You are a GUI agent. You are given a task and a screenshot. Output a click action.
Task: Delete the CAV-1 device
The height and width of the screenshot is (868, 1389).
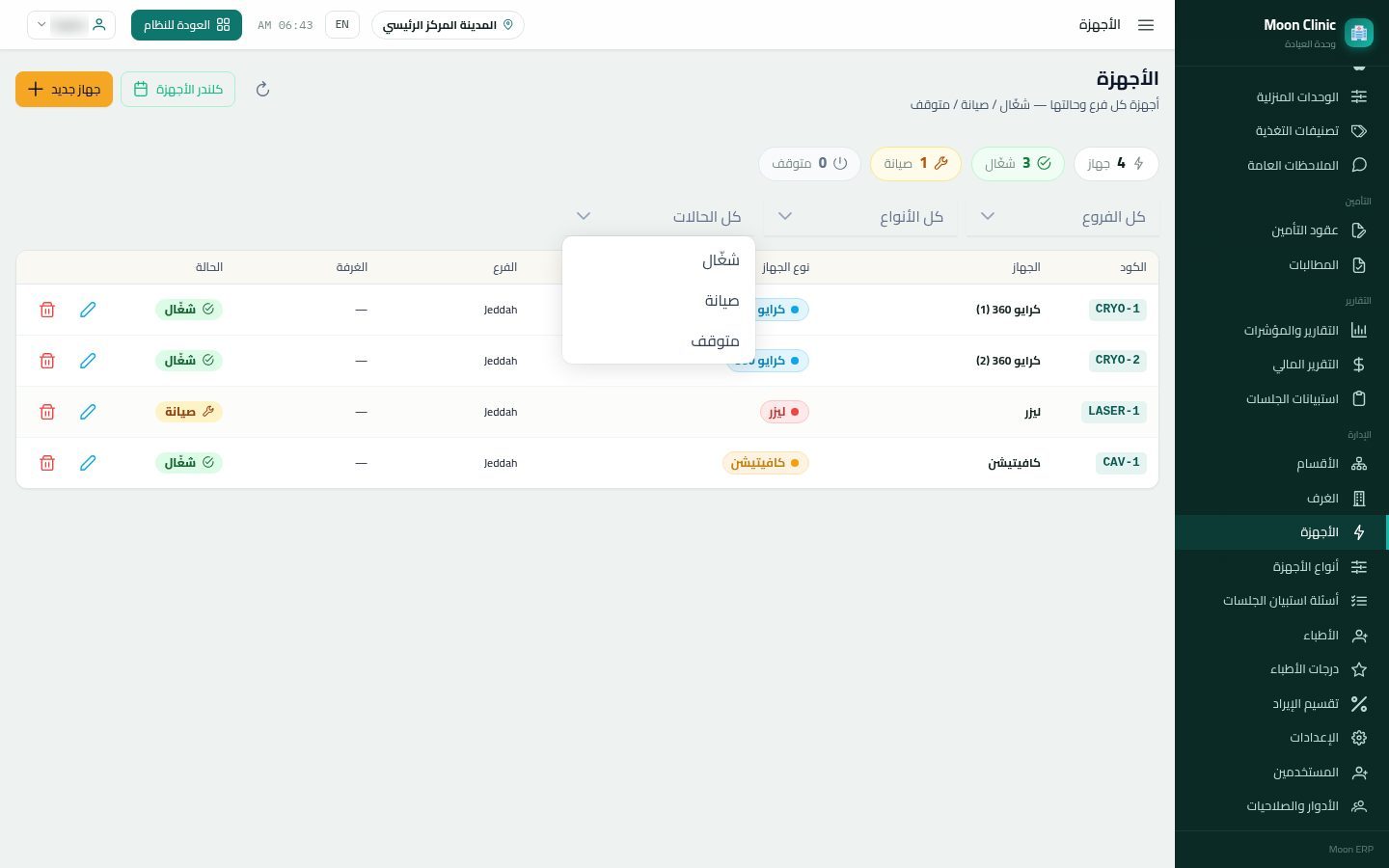click(x=47, y=463)
